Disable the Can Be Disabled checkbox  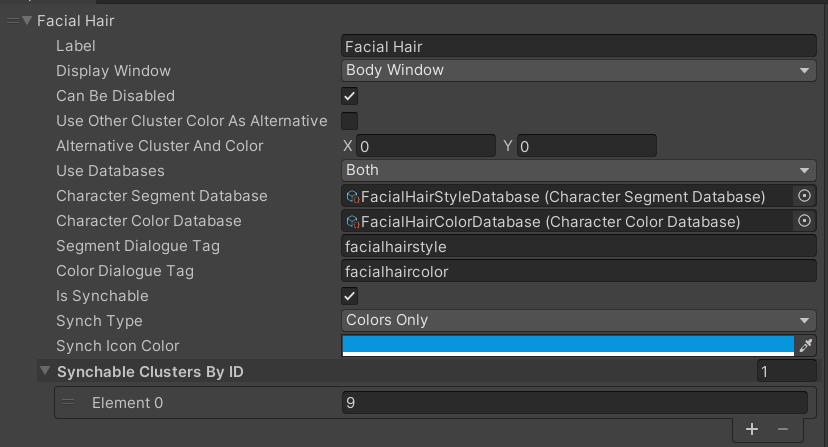coord(350,96)
